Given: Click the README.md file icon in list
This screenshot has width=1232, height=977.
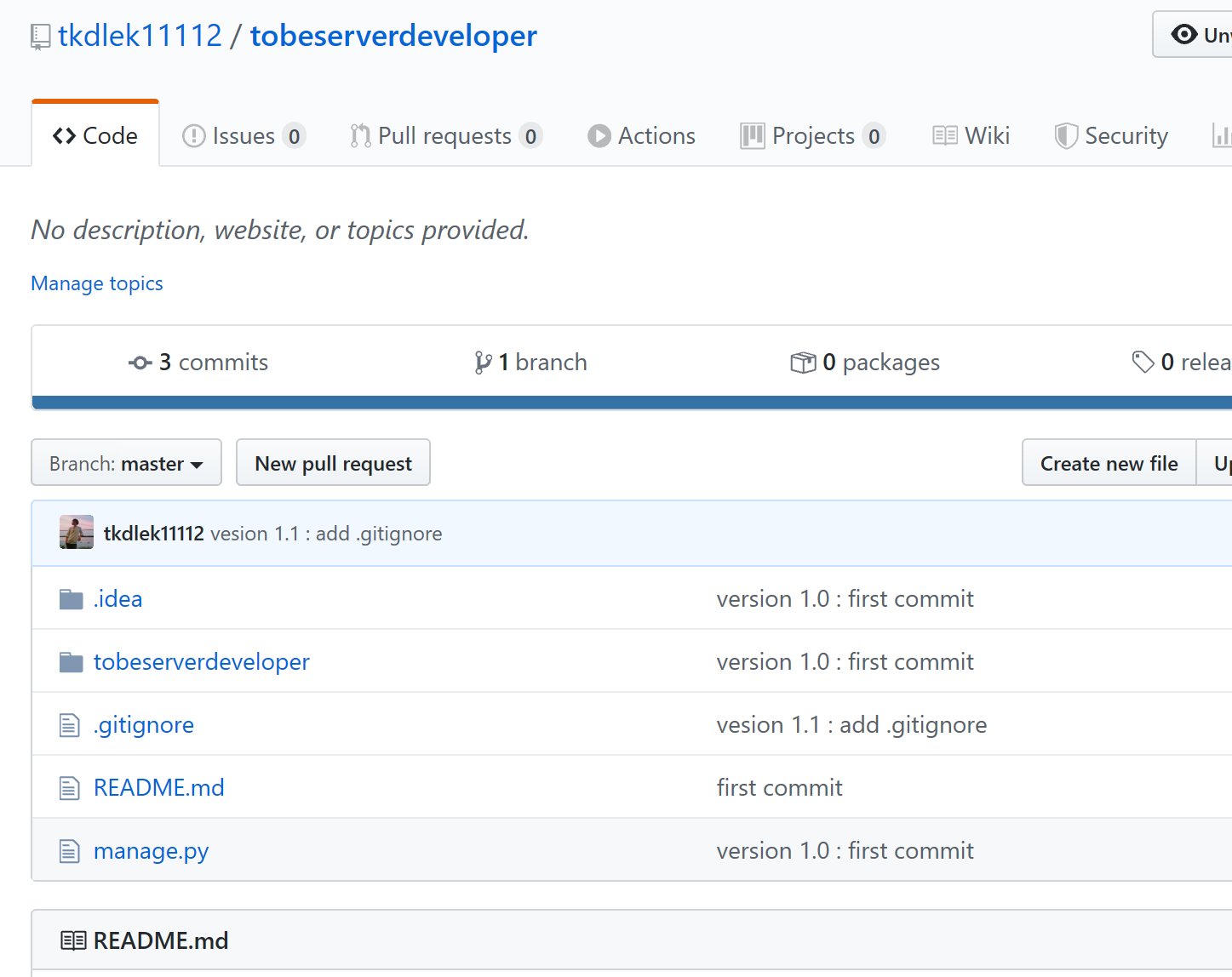Looking at the screenshot, I should (x=70, y=788).
